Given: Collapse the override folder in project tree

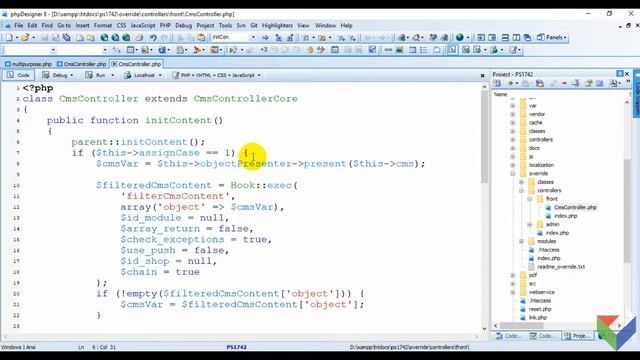Looking at the screenshot, I should point(513,173).
